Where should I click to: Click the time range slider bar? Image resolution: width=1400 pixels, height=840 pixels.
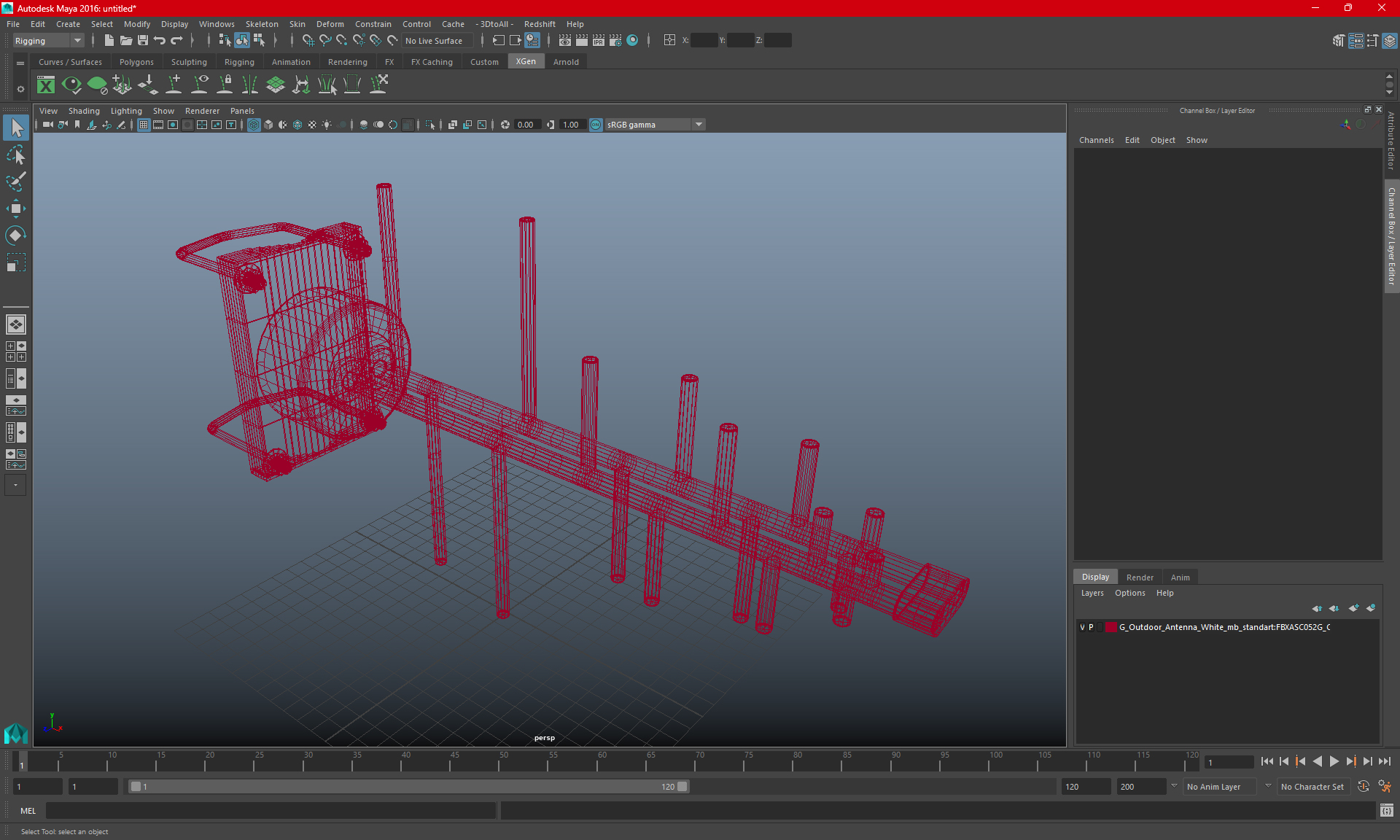point(408,787)
